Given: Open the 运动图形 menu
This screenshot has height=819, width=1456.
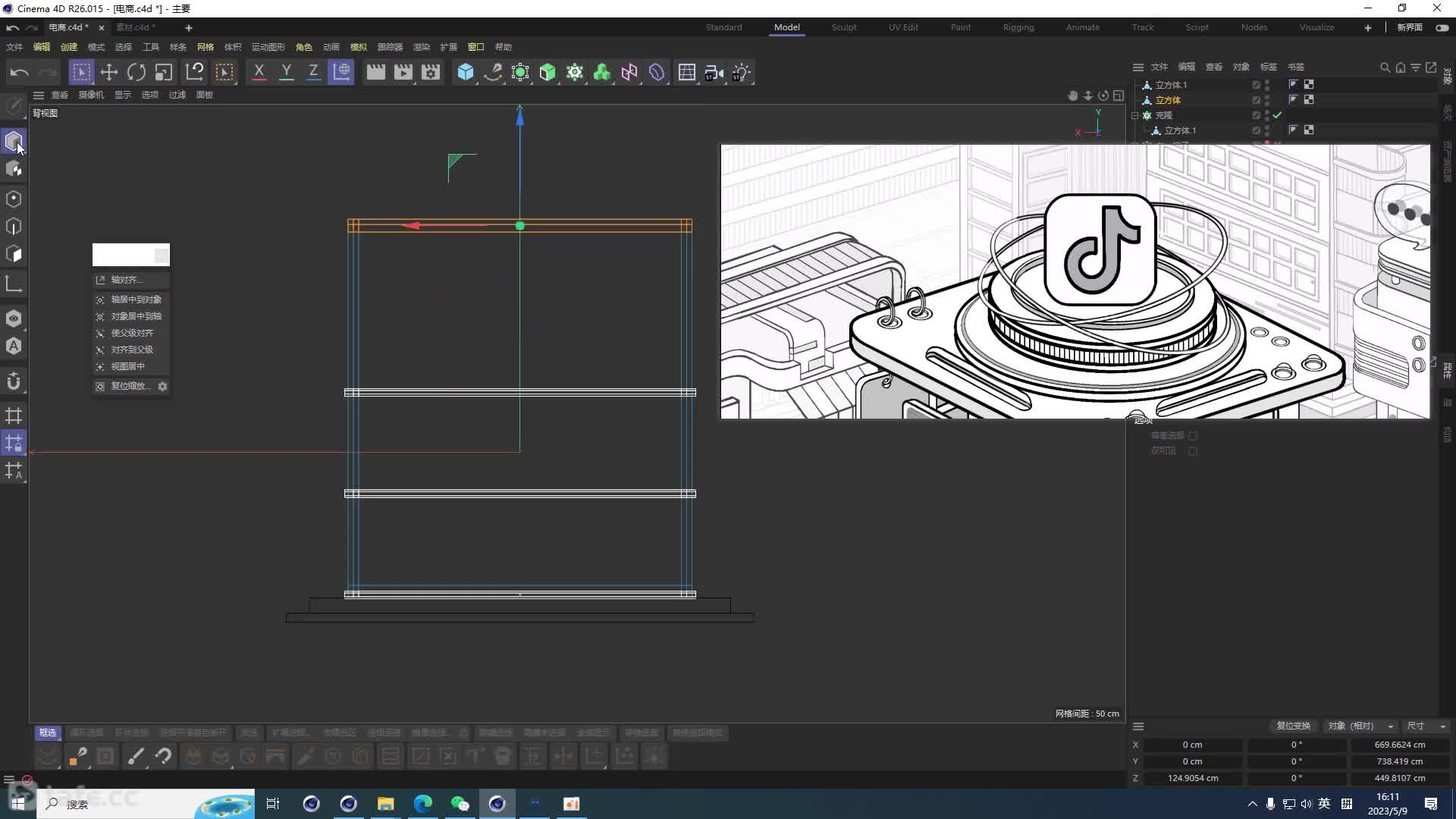Looking at the screenshot, I should click(268, 47).
